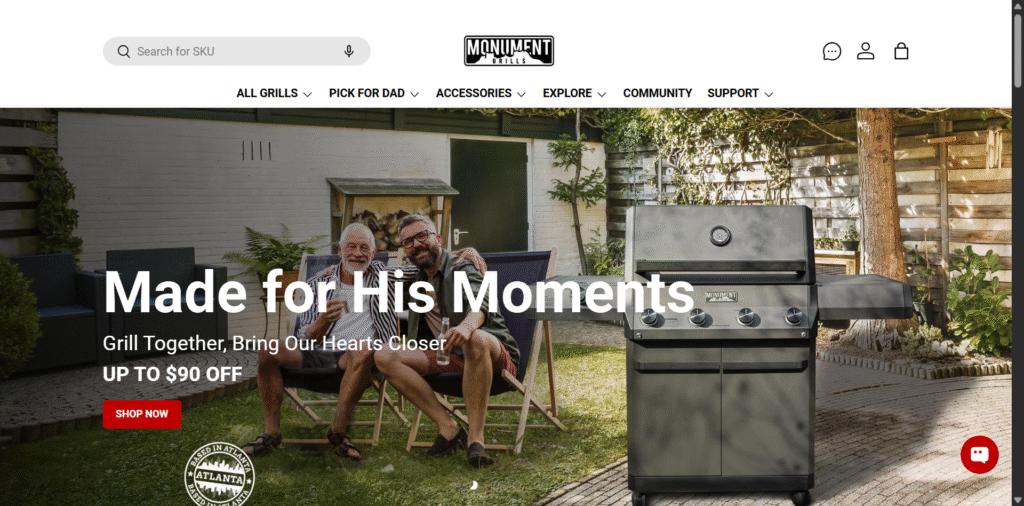The width and height of the screenshot is (1024, 506).
Task: Expand the Explore dropdown chevron
Action: point(601,94)
